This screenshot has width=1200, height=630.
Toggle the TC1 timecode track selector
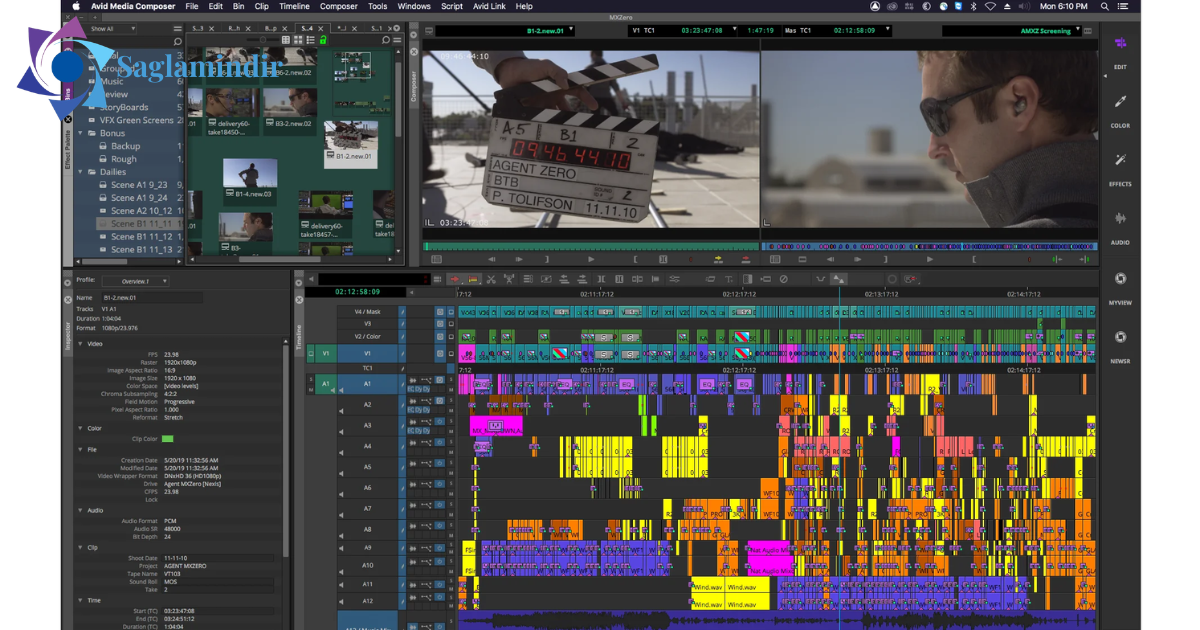pos(368,368)
